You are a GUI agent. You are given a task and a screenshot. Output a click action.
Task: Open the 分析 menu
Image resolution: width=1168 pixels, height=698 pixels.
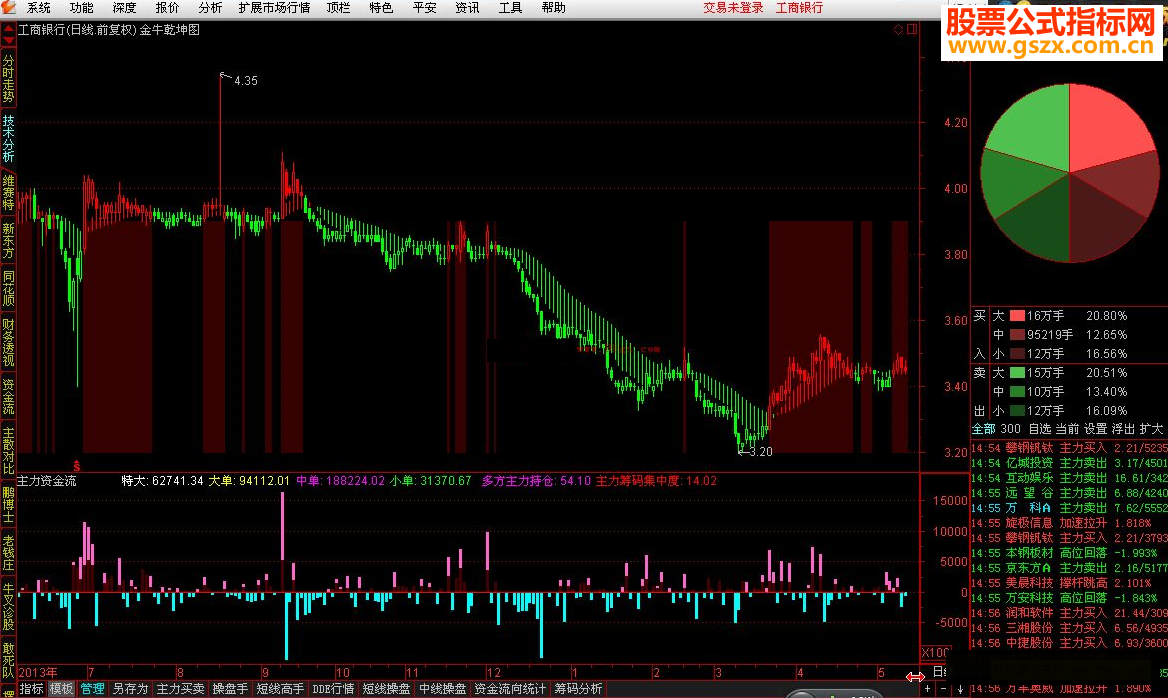pos(210,7)
